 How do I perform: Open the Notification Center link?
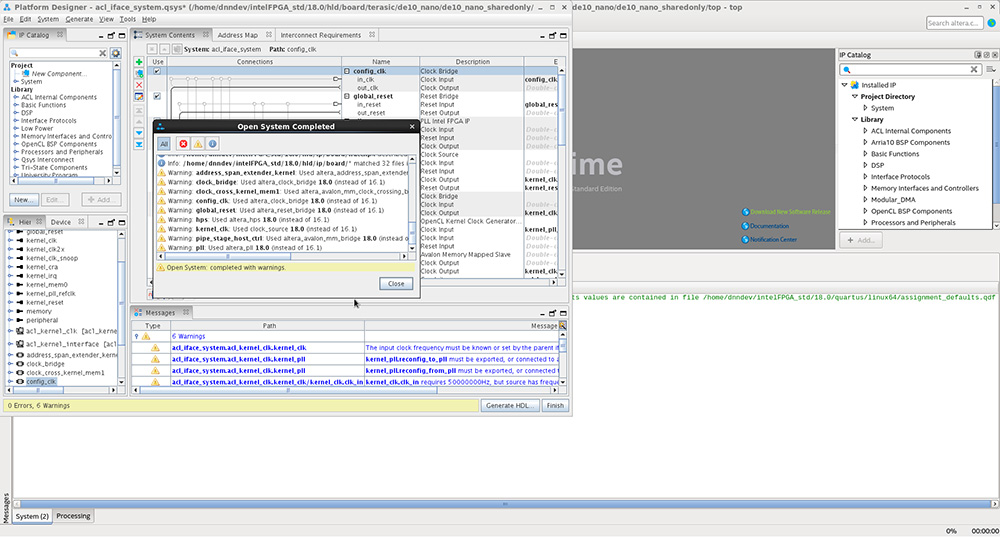[x=773, y=239]
